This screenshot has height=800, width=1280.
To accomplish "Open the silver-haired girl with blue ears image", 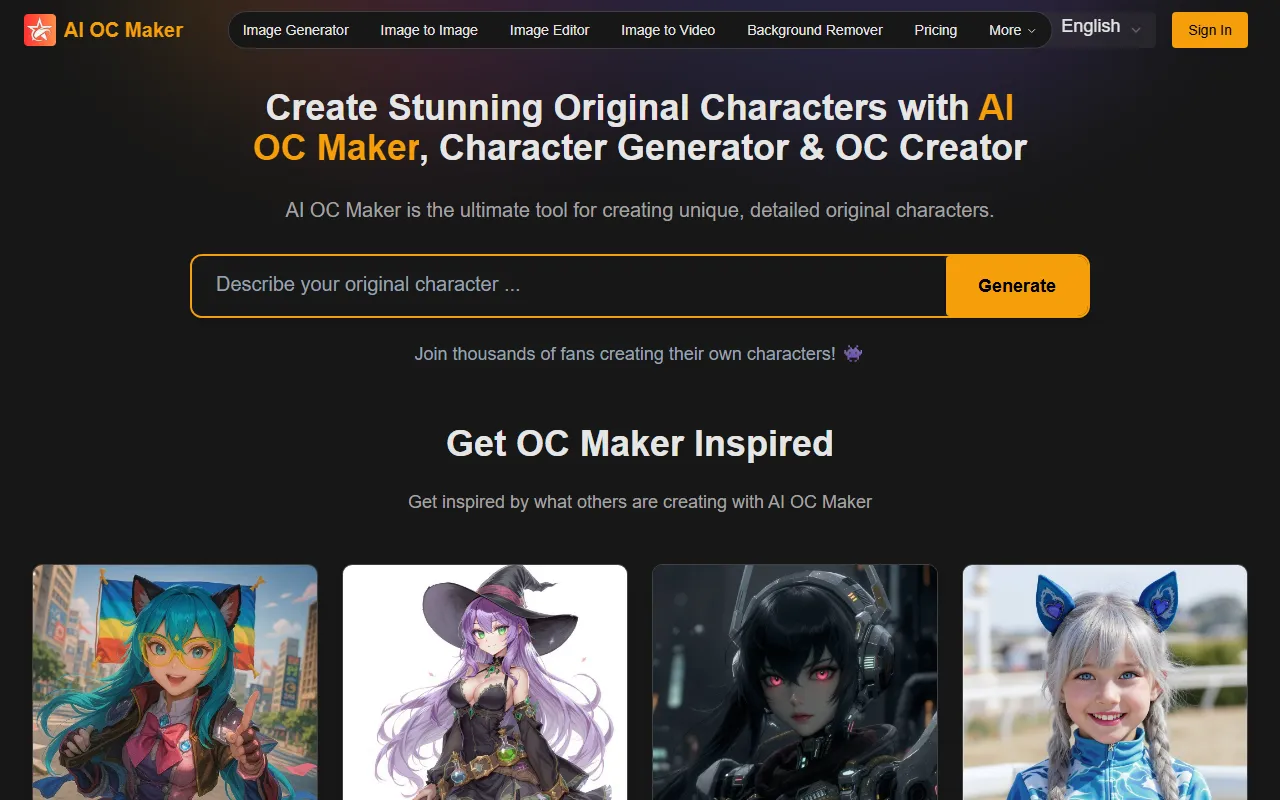I will (1105, 682).
